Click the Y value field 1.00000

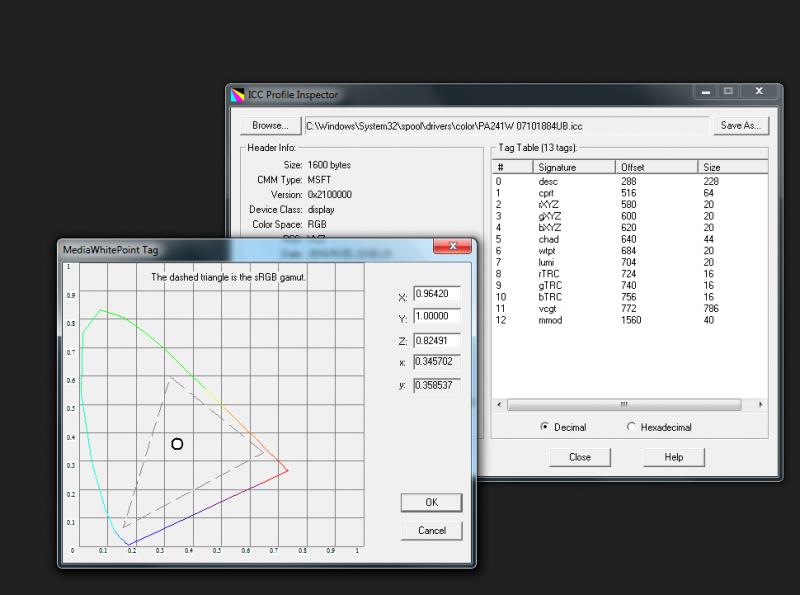[437, 316]
